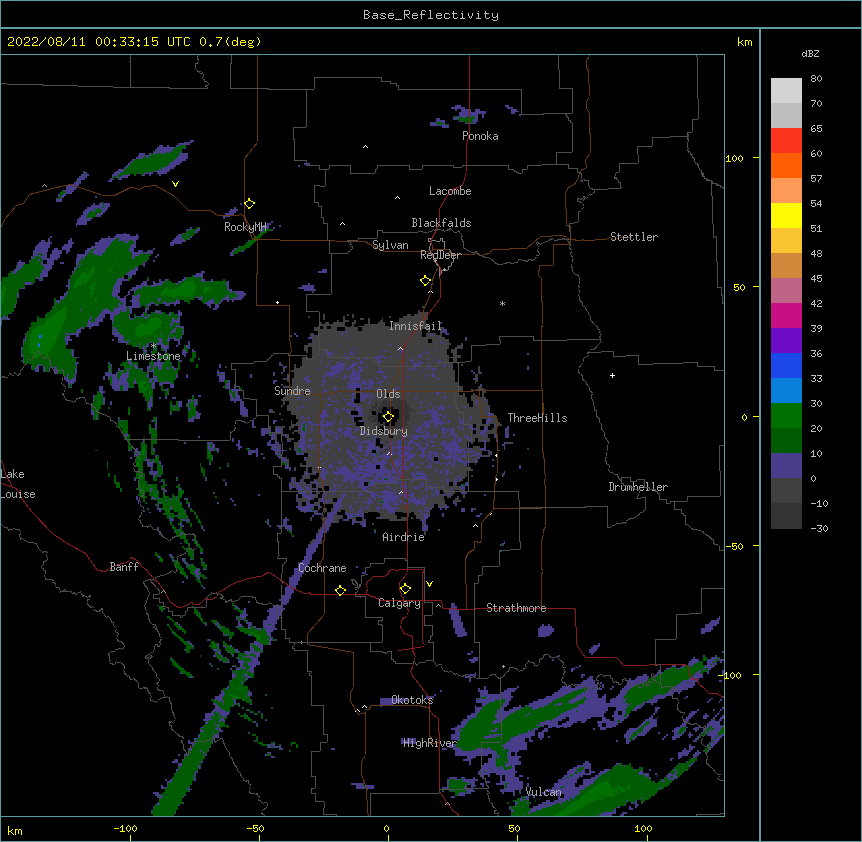Pick the light gray 80-70 dBZ swatch
The height and width of the screenshot is (842, 862).
pos(786,91)
